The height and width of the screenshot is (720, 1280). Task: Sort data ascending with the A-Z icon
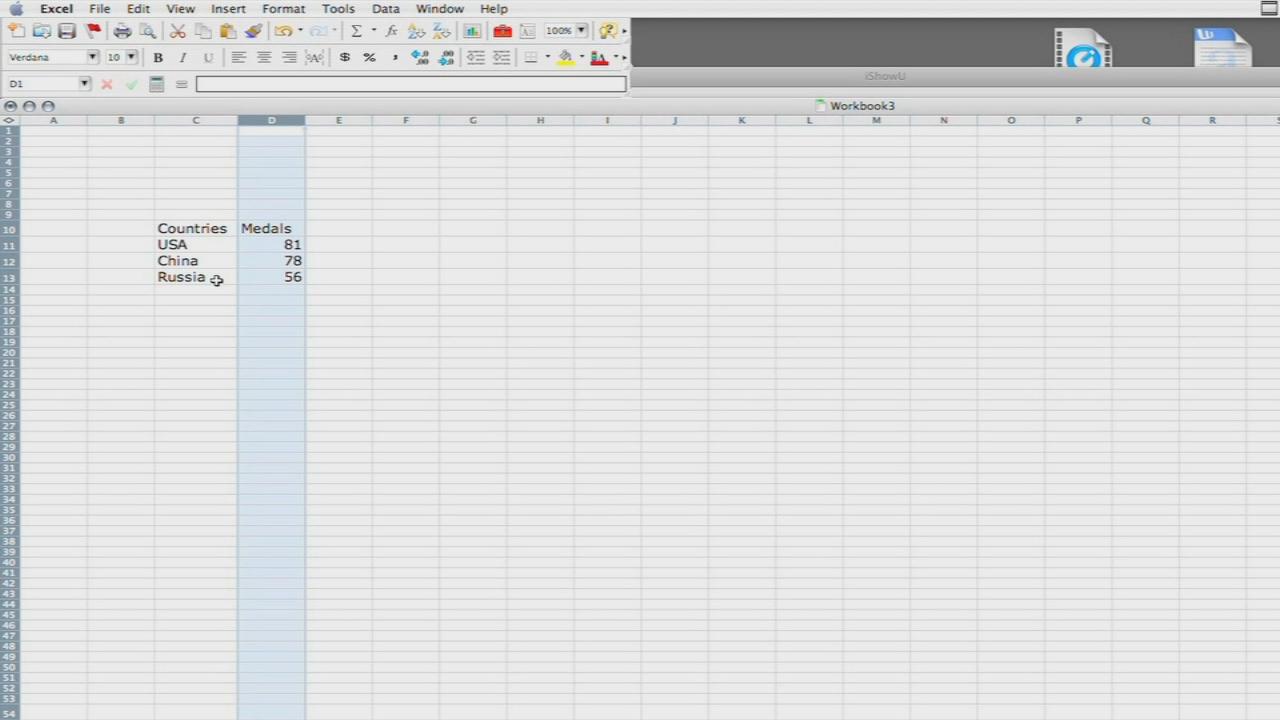[x=416, y=31]
